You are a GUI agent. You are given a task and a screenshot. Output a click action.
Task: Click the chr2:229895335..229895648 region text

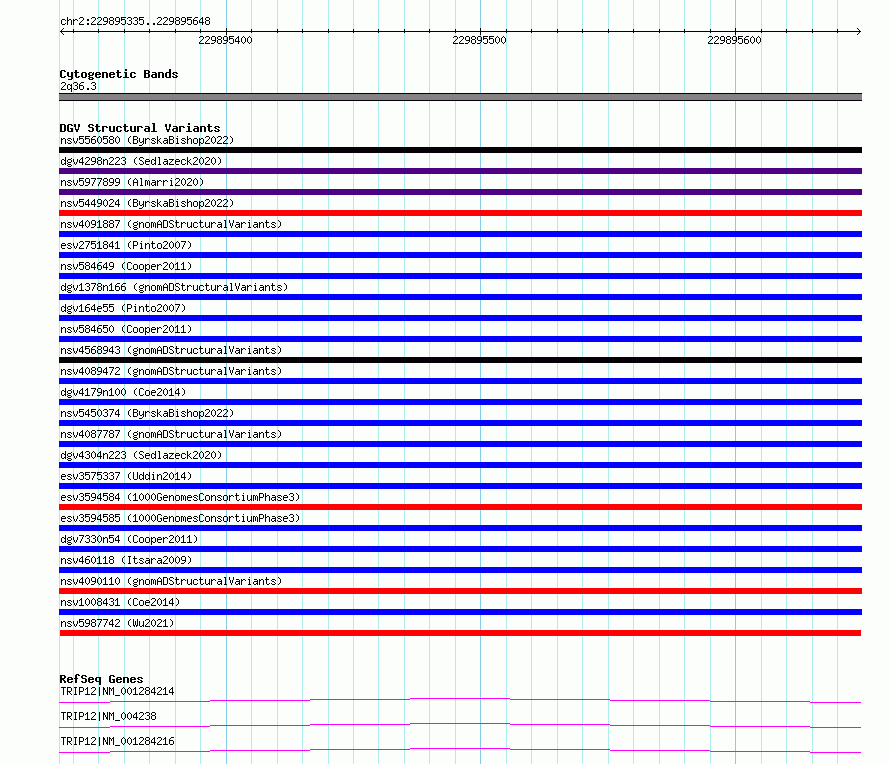tap(135, 21)
